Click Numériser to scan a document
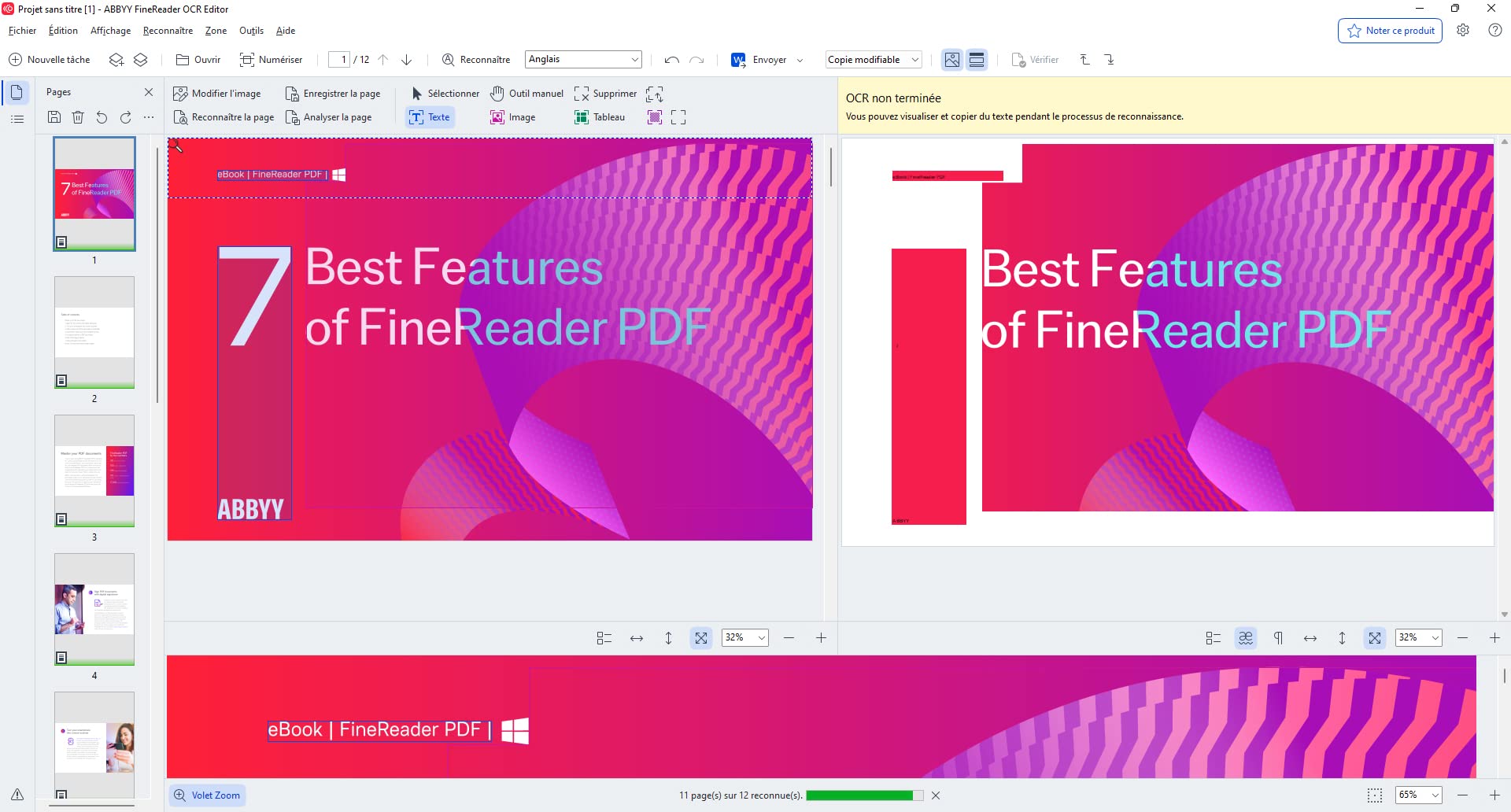 coord(271,60)
